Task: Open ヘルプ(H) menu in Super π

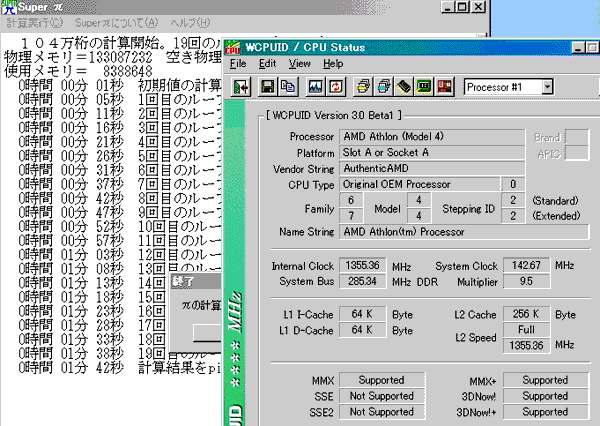Action: click(190, 23)
